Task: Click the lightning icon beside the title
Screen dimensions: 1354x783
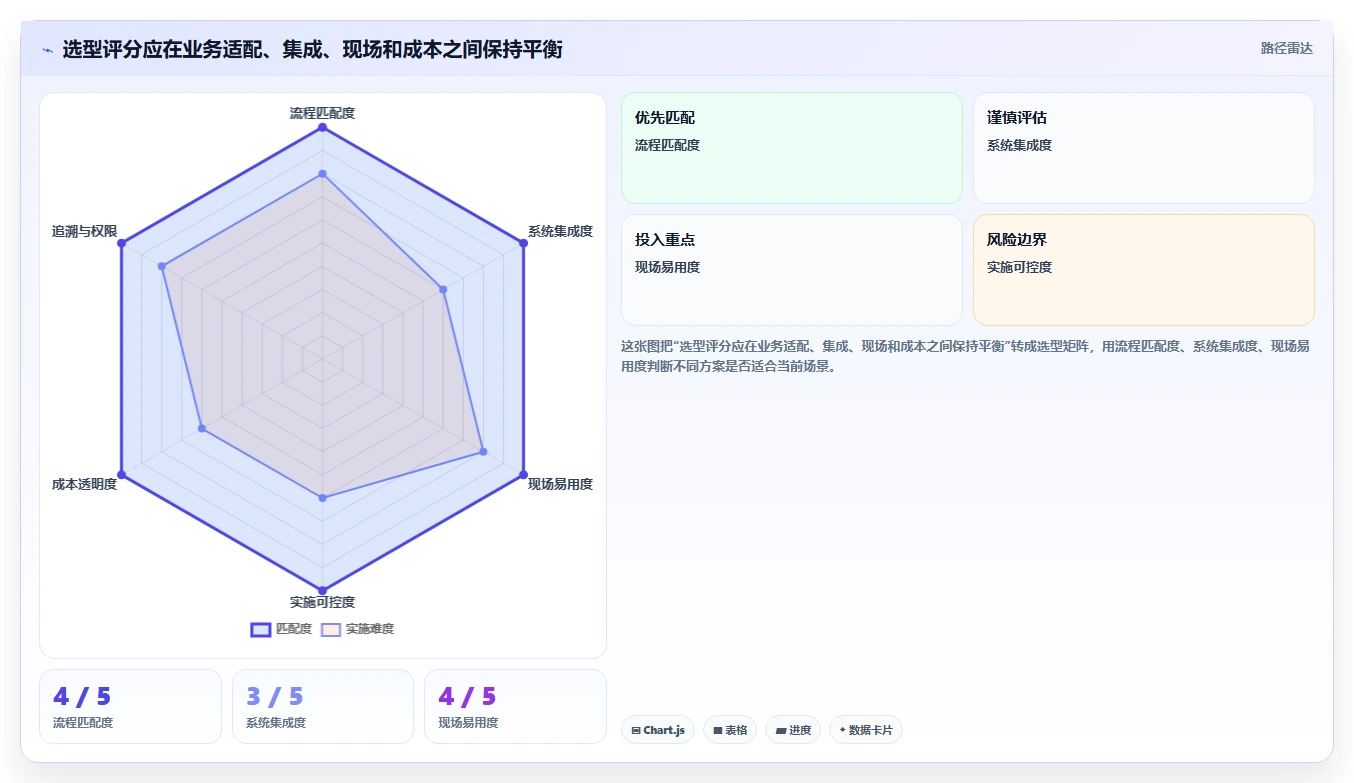Action: [x=48, y=49]
